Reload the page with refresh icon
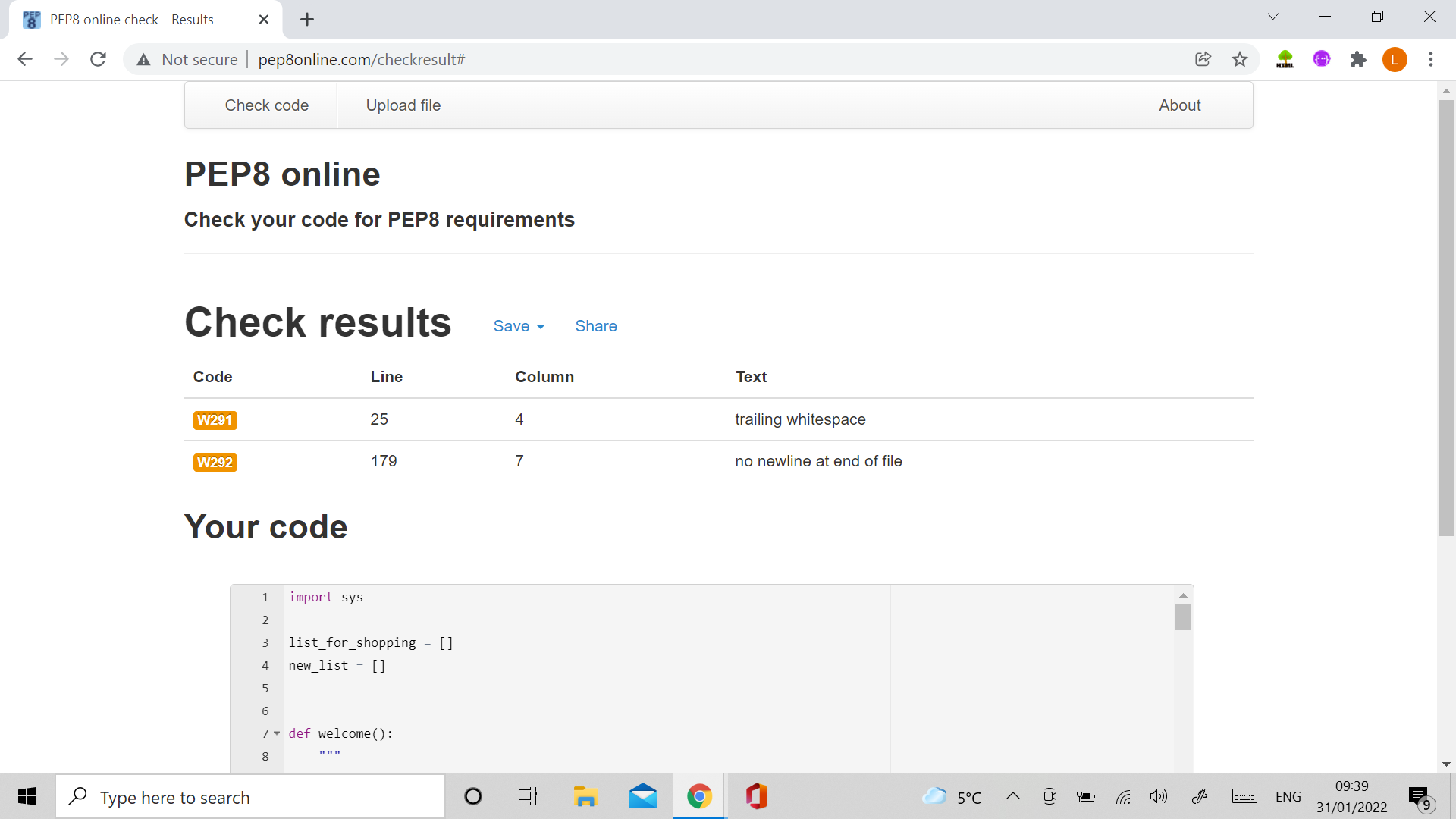 point(98,59)
